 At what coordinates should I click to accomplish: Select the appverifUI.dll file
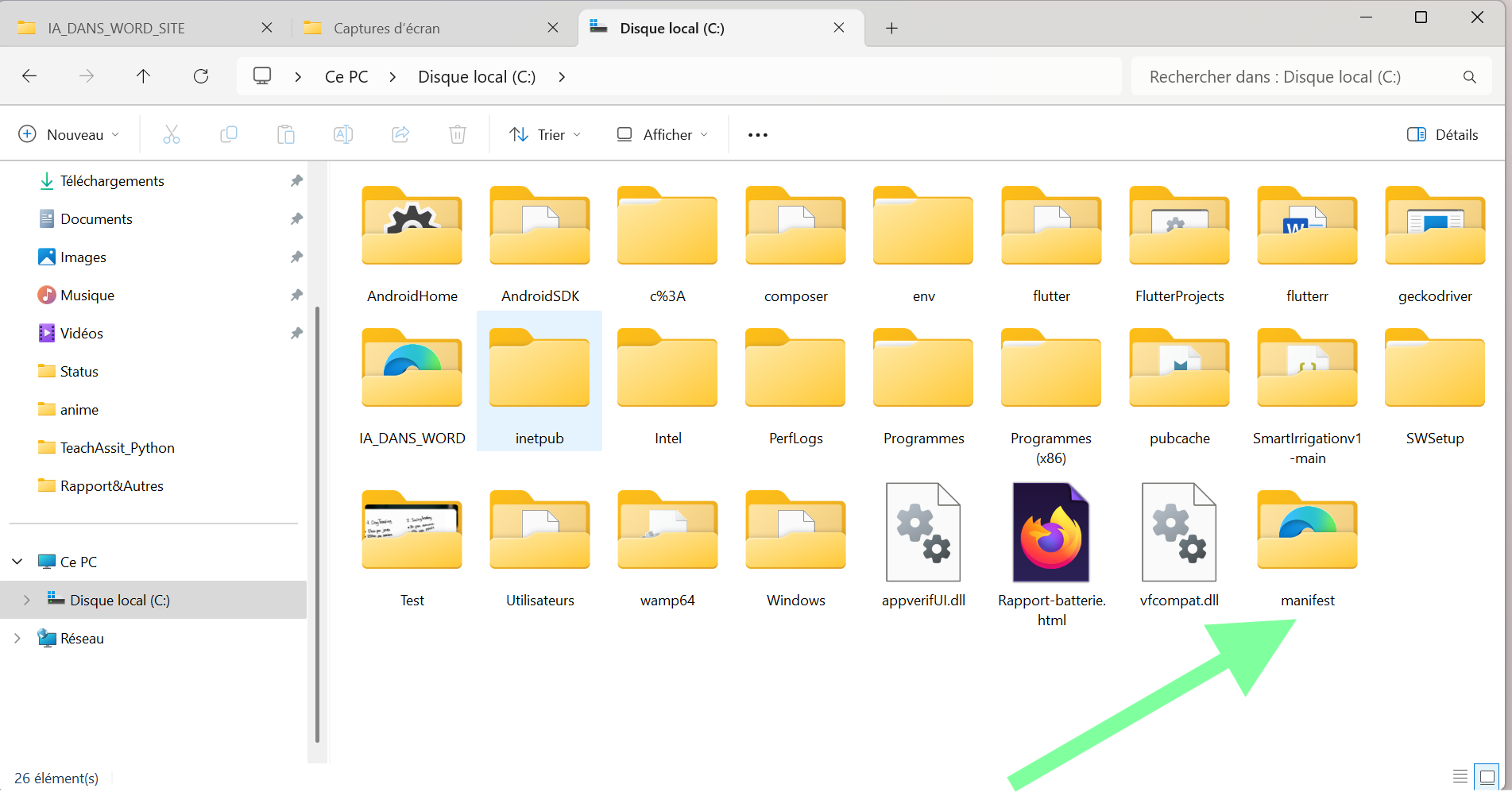click(923, 545)
